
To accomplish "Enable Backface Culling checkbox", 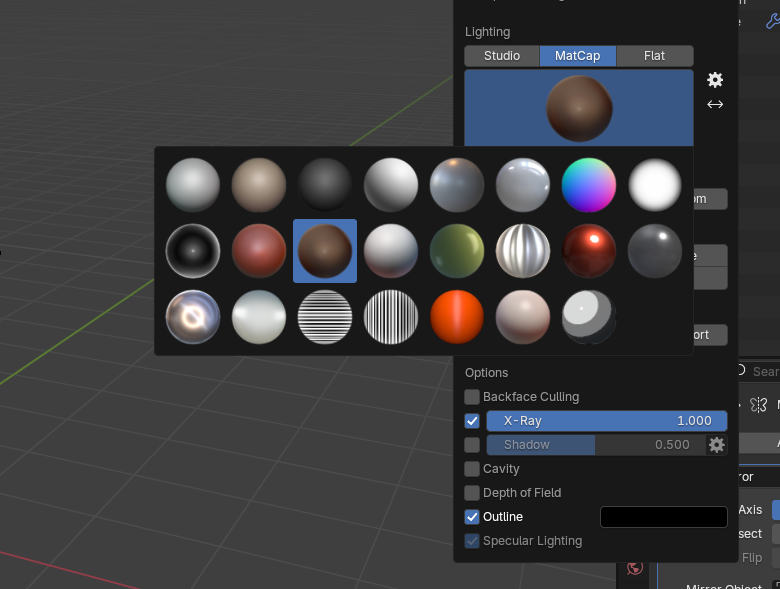I will pyautogui.click(x=472, y=397).
